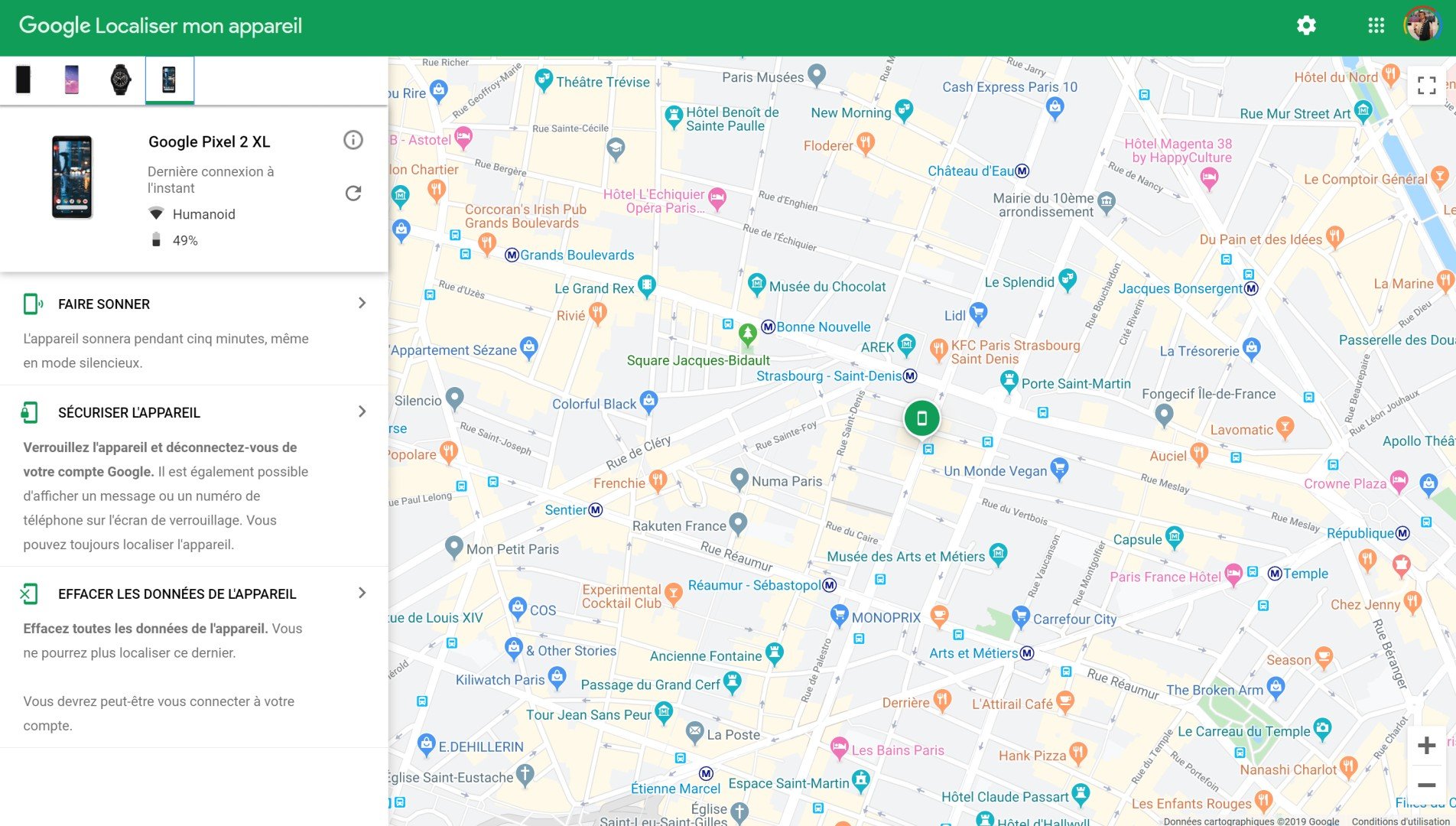Click the Mairie du 10ème arrondissement pin
The height and width of the screenshot is (826, 1456).
coord(1107,203)
